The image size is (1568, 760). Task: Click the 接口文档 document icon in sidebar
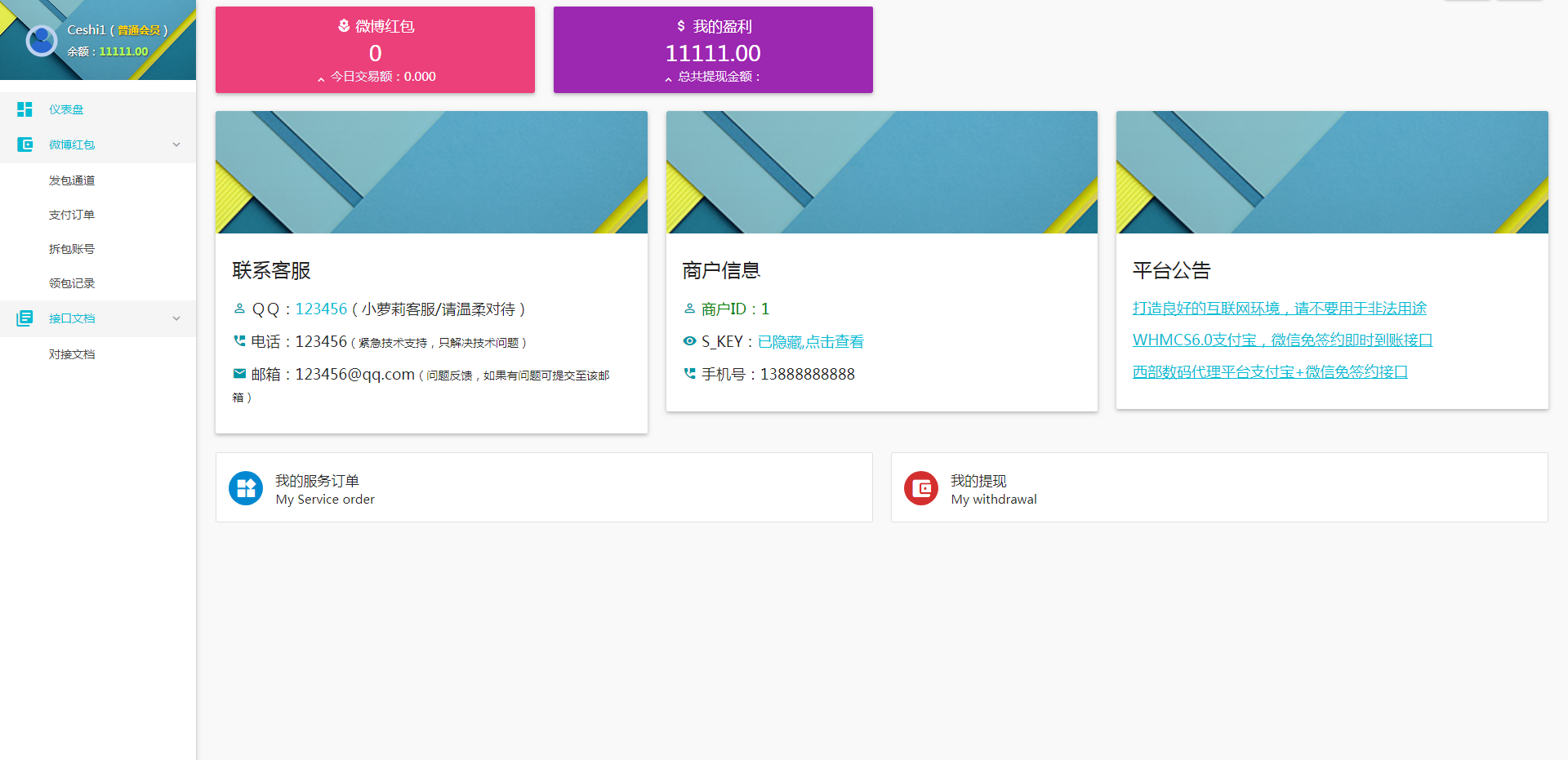coord(24,318)
